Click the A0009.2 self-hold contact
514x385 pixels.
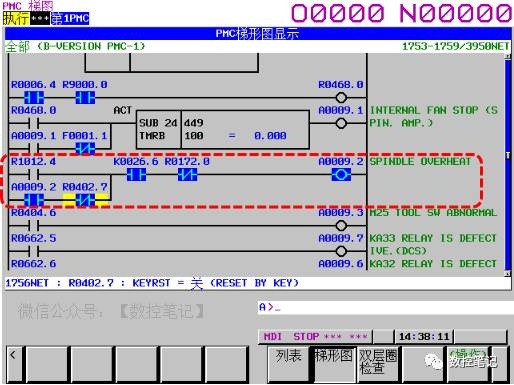click(34, 200)
